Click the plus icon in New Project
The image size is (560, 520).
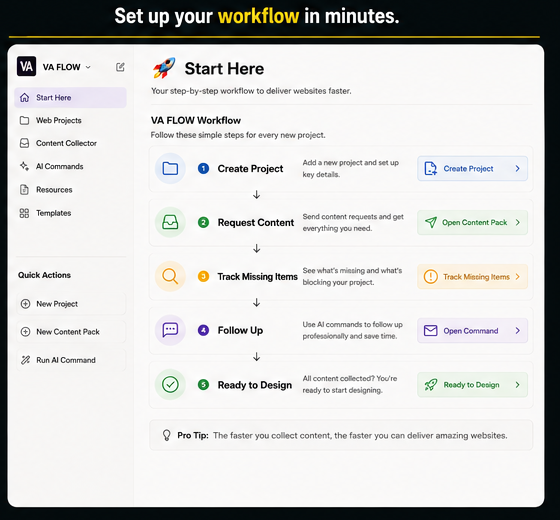(25, 304)
